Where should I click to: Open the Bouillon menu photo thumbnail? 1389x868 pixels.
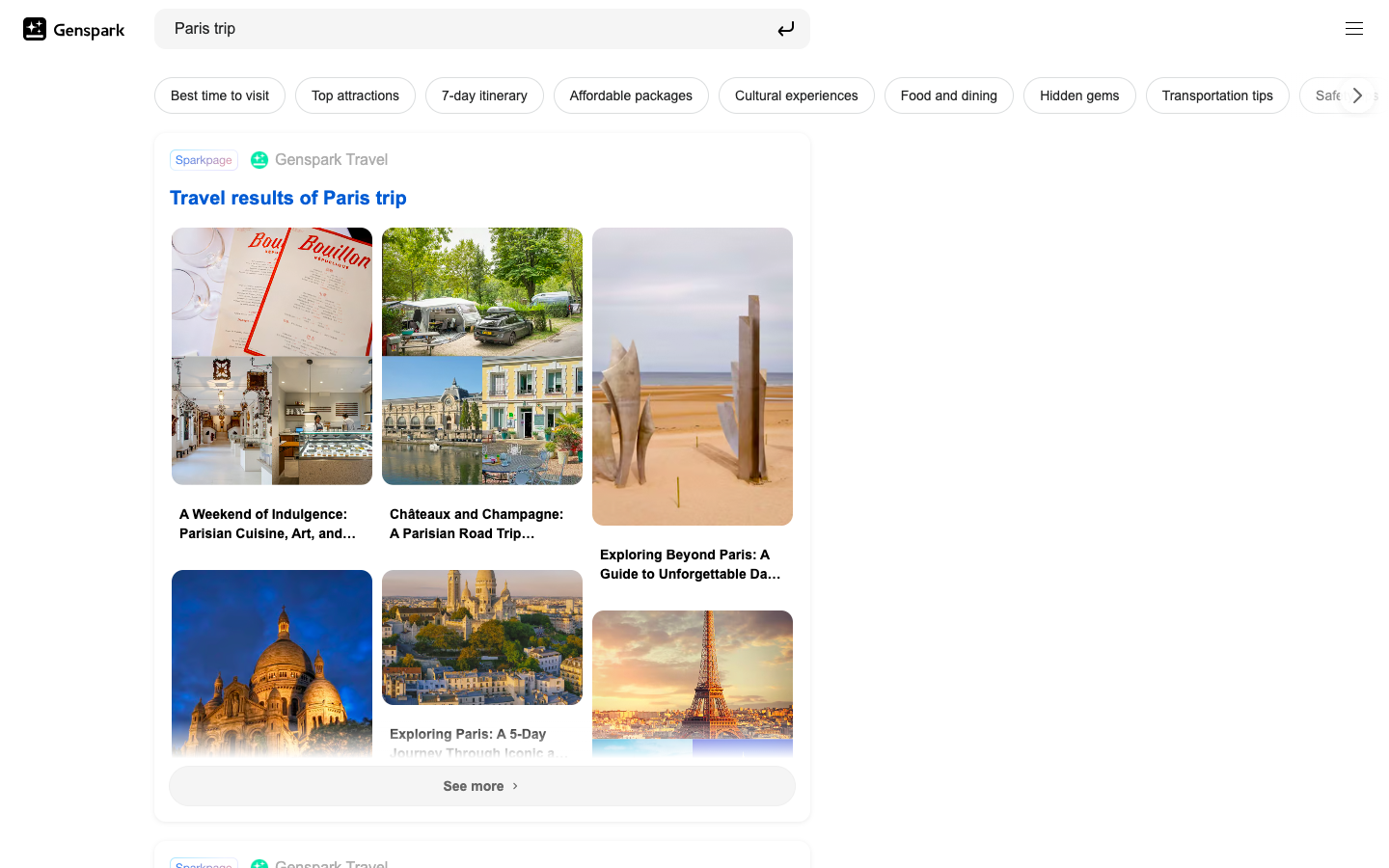(x=272, y=292)
